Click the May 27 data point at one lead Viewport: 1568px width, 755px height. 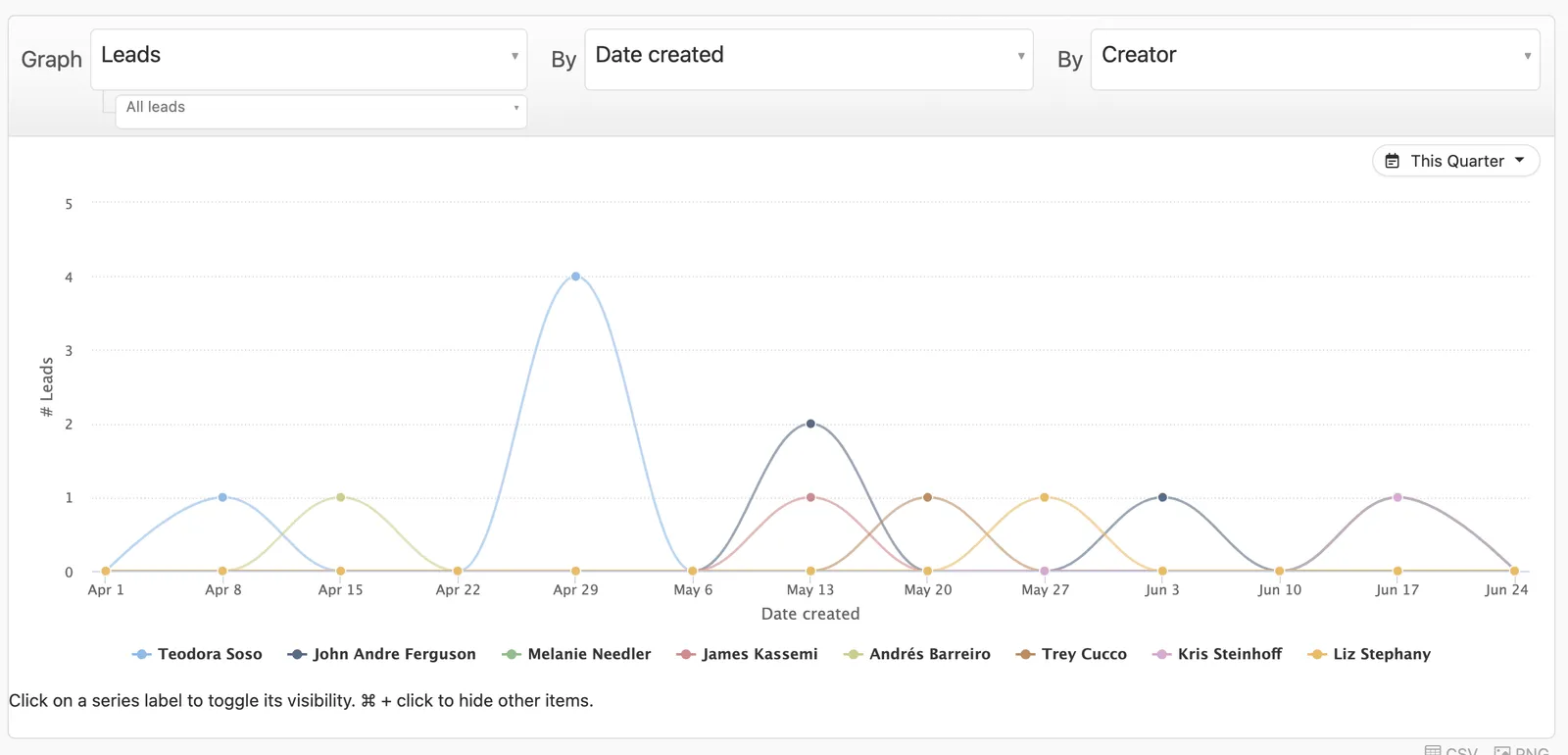pyautogui.click(x=1045, y=497)
